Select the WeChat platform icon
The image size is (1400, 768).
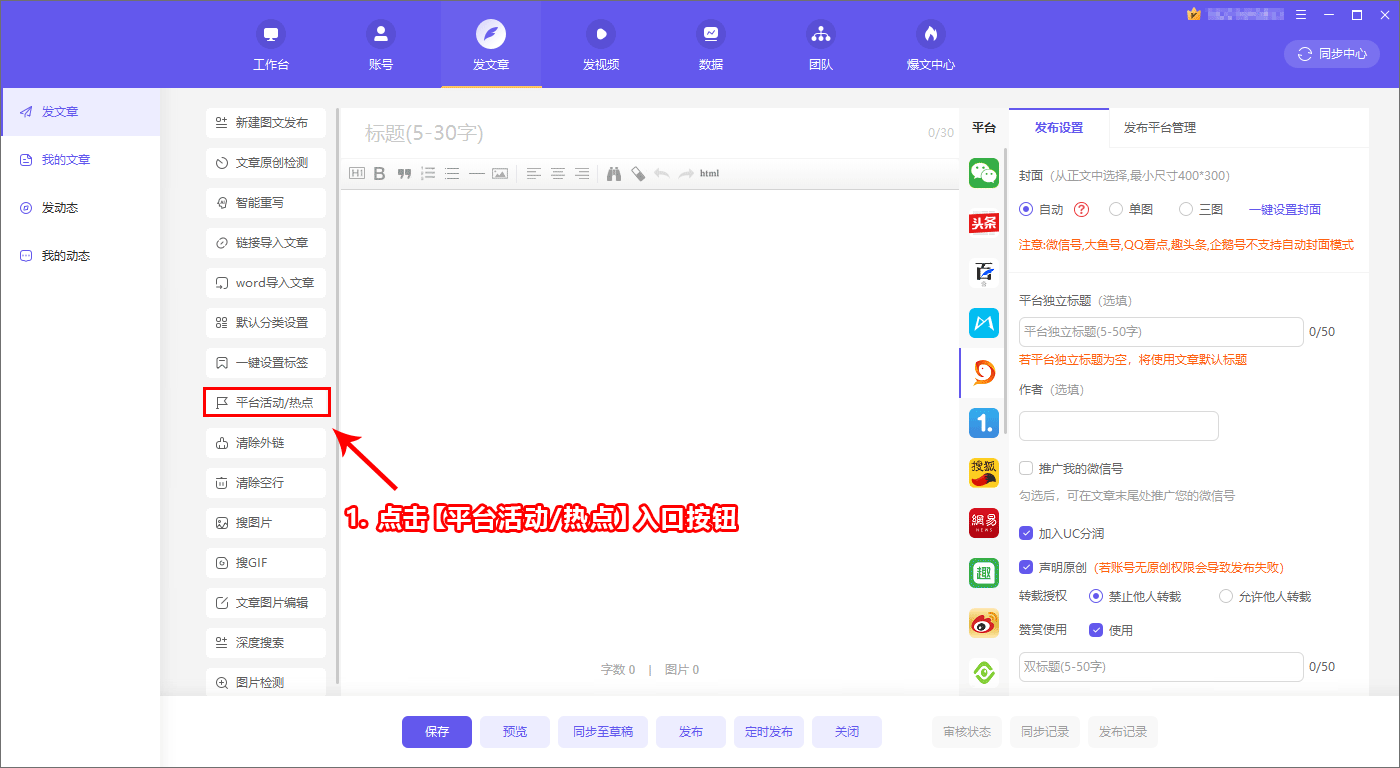point(983,172)
